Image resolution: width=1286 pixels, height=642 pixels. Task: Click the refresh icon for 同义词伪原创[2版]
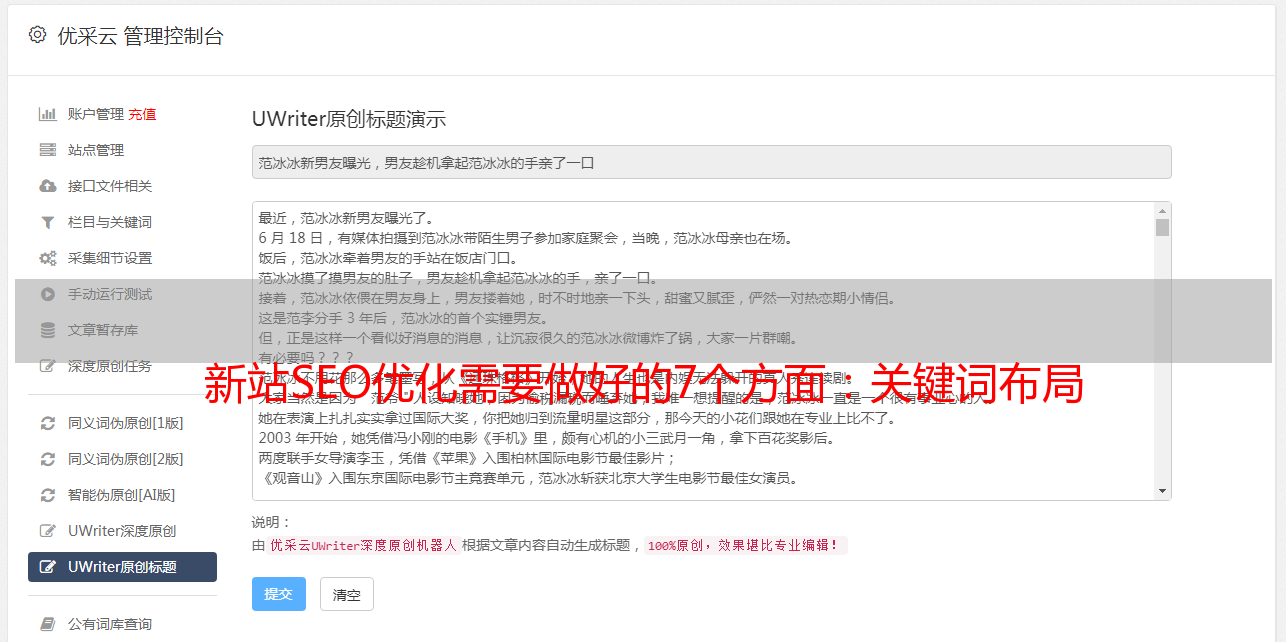(47, 459)
